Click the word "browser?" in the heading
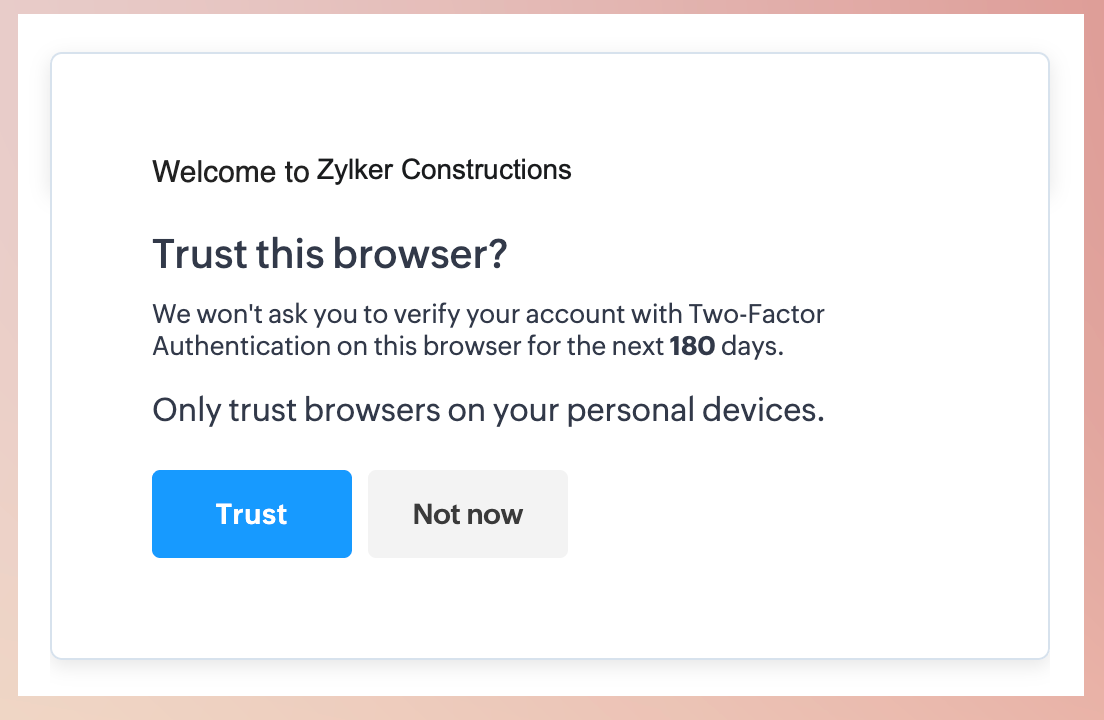1104x720 pixels. 420,255
